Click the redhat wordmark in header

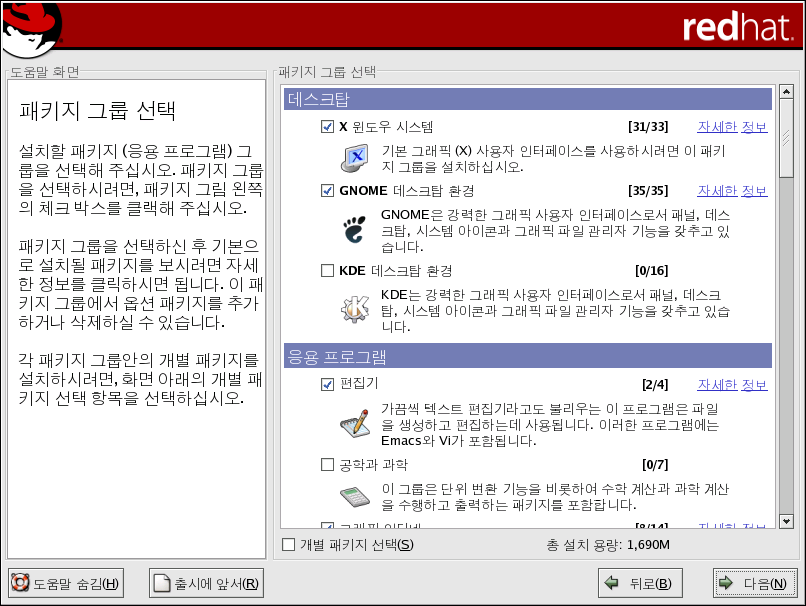coord(737,28)
